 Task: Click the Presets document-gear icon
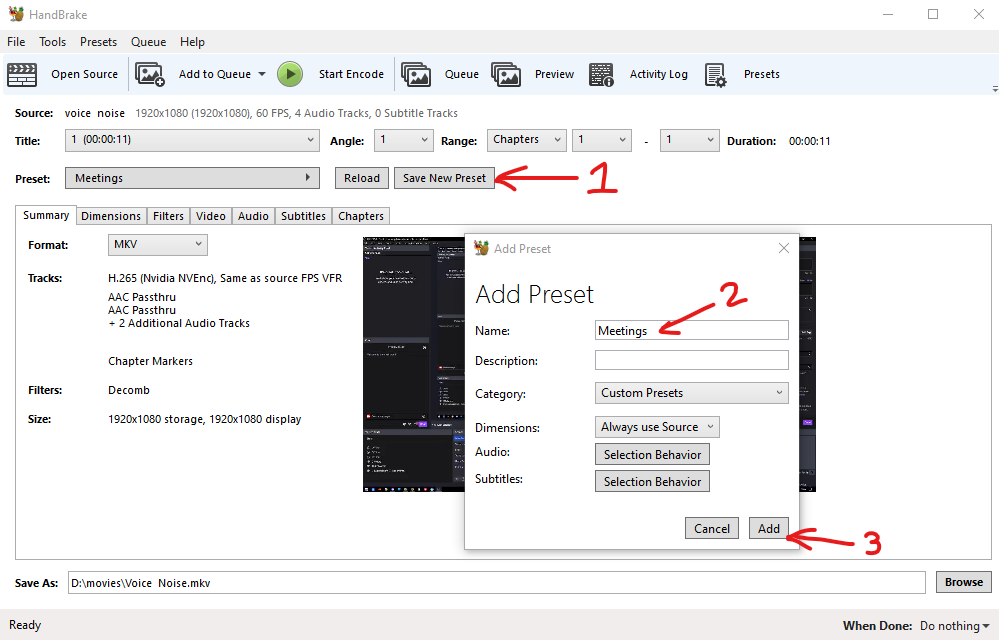pos(715,75)
